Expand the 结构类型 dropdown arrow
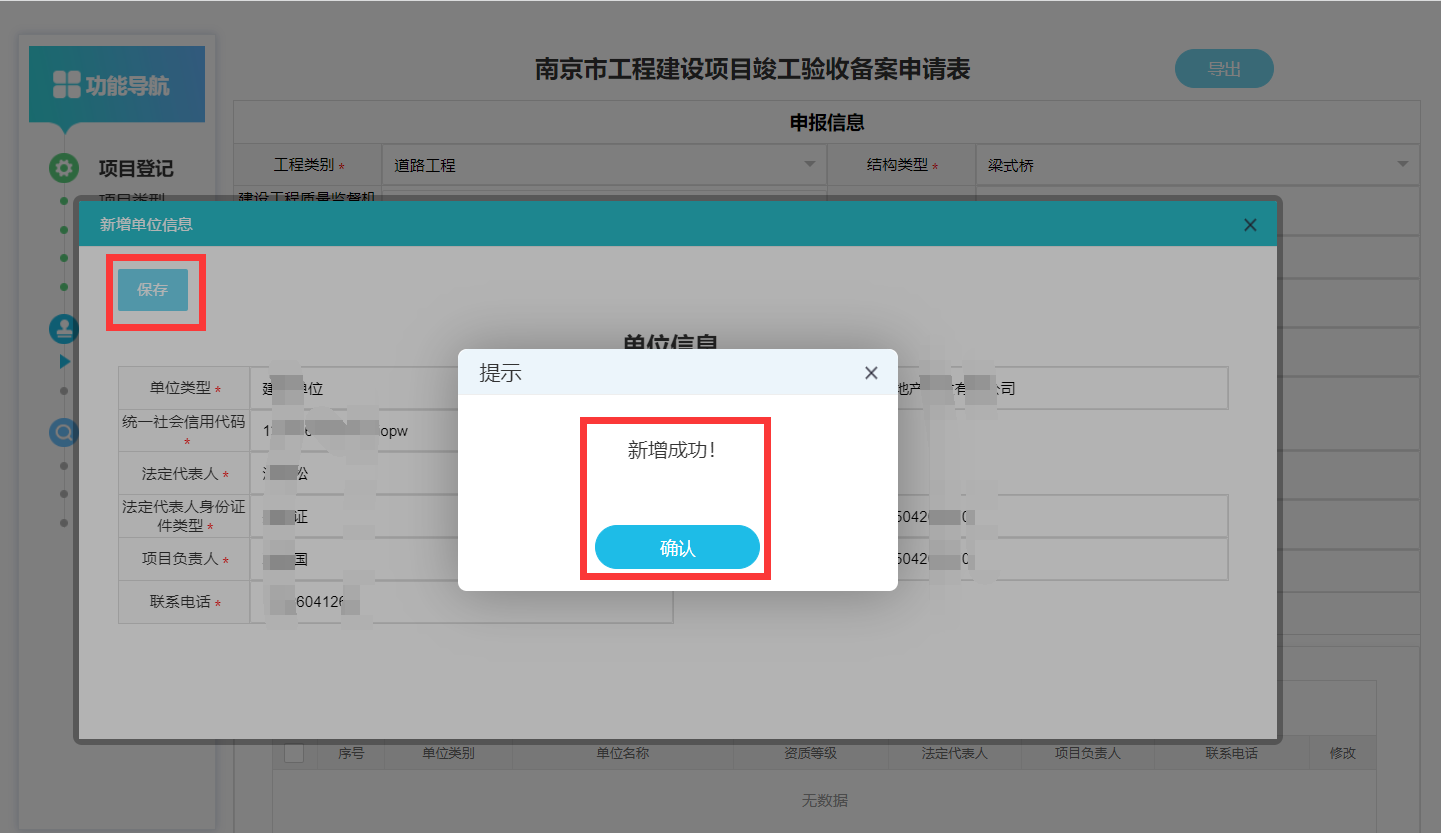Viewport: 1441px width, 833px height. click(1402, 165)
